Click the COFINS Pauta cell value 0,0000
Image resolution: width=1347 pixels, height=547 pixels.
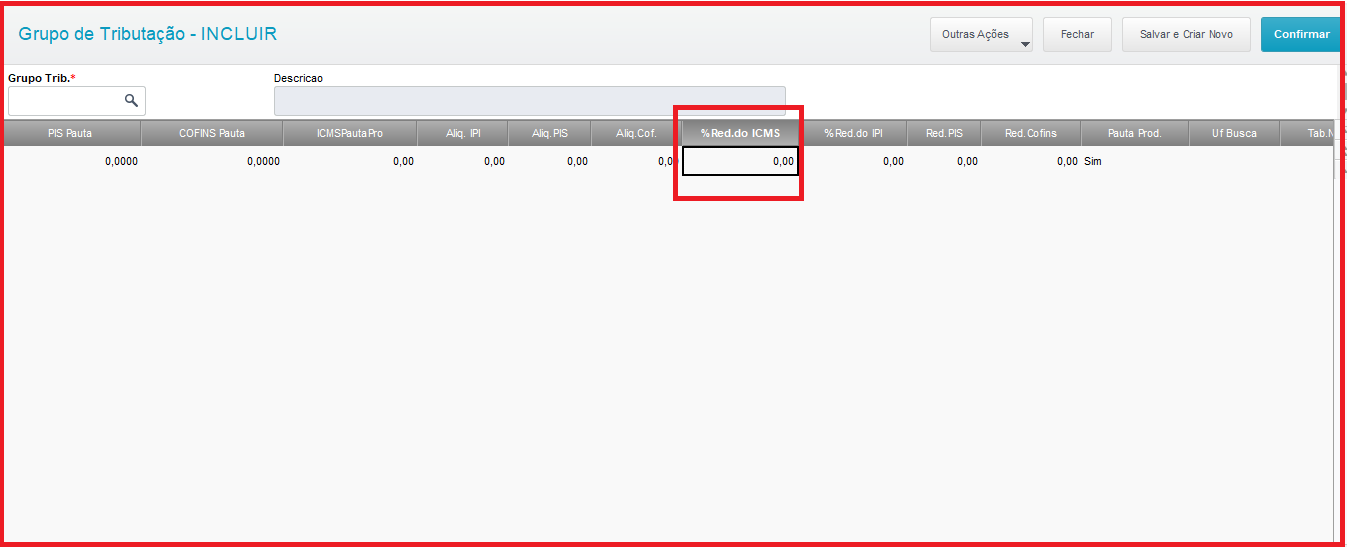click(263, 161)
